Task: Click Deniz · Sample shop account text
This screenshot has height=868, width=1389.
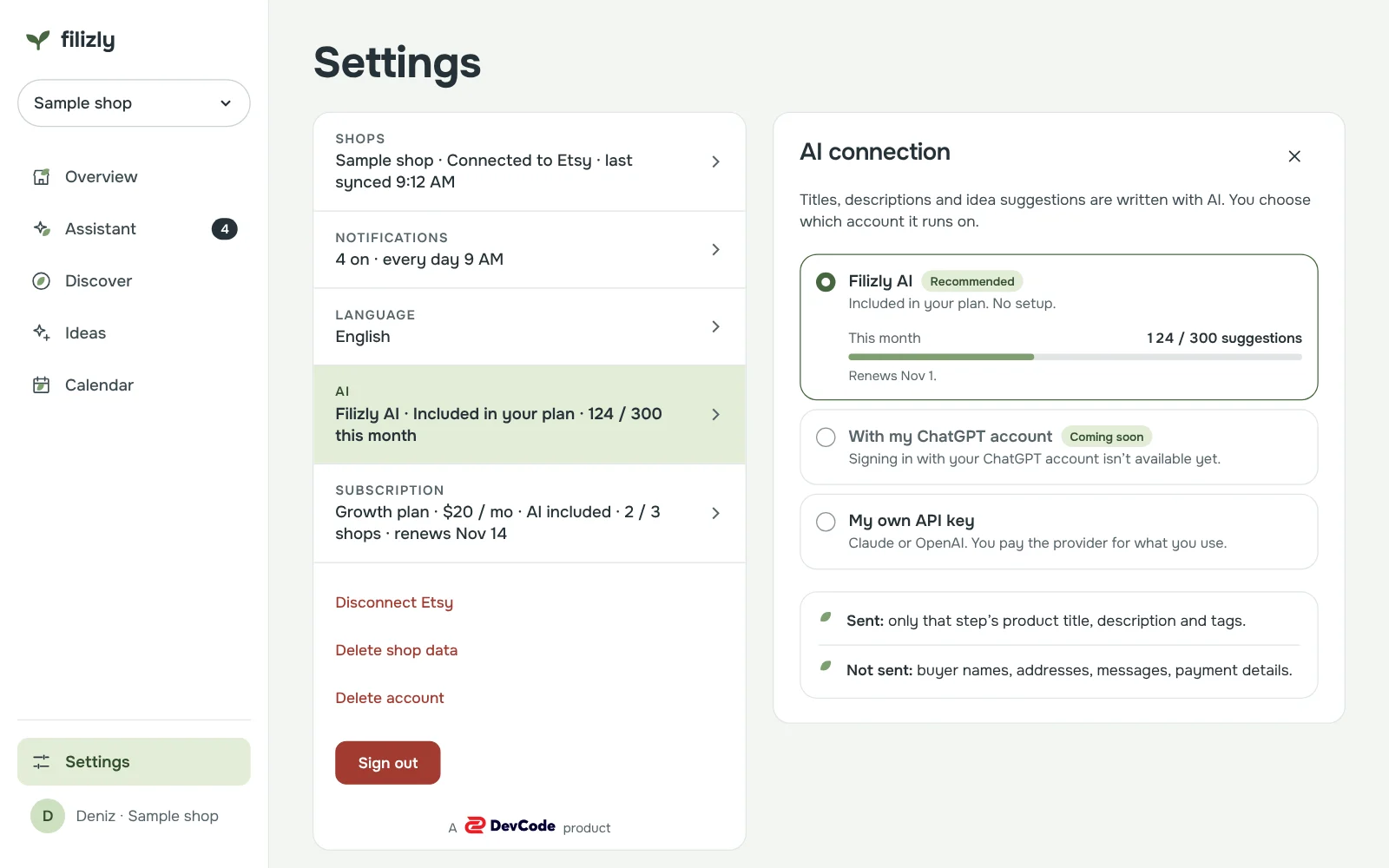Action: (148, 816)
